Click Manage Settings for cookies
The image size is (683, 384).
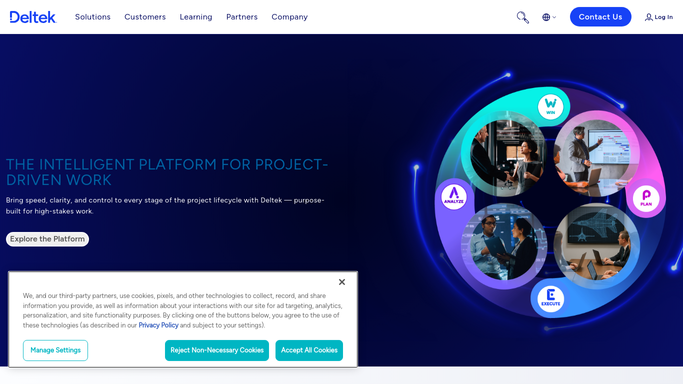(x=55, y=350)
